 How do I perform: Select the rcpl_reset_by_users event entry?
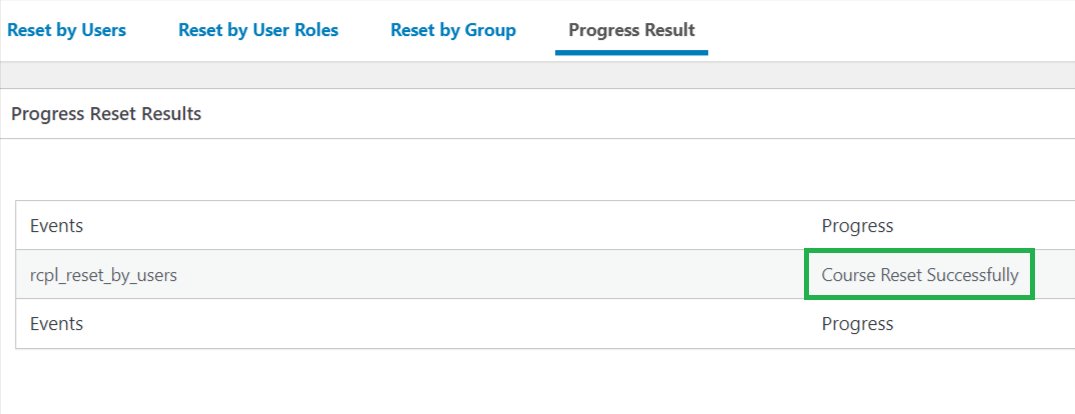[104, 276]
